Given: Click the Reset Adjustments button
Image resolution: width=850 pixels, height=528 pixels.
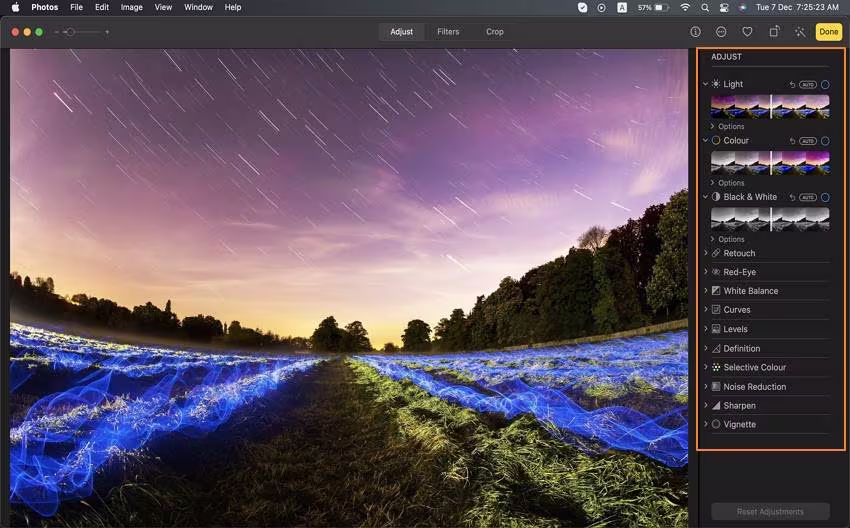Looking at the screenshot, I should click(770, 511).
